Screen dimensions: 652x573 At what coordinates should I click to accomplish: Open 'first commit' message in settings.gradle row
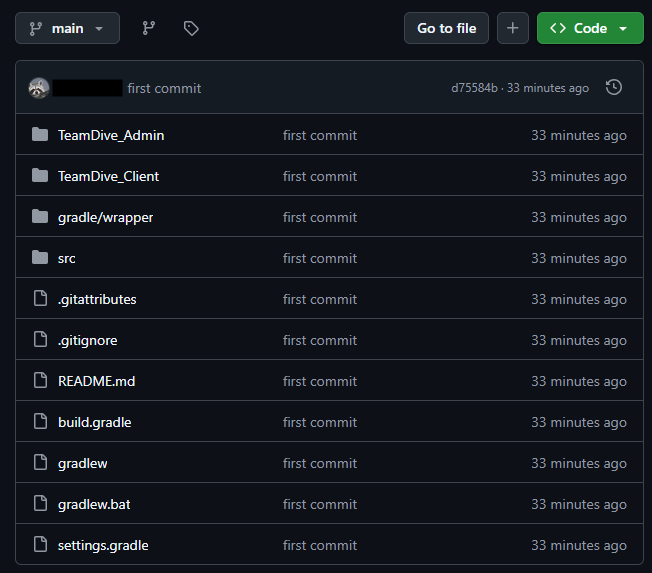tap(320, 546)
